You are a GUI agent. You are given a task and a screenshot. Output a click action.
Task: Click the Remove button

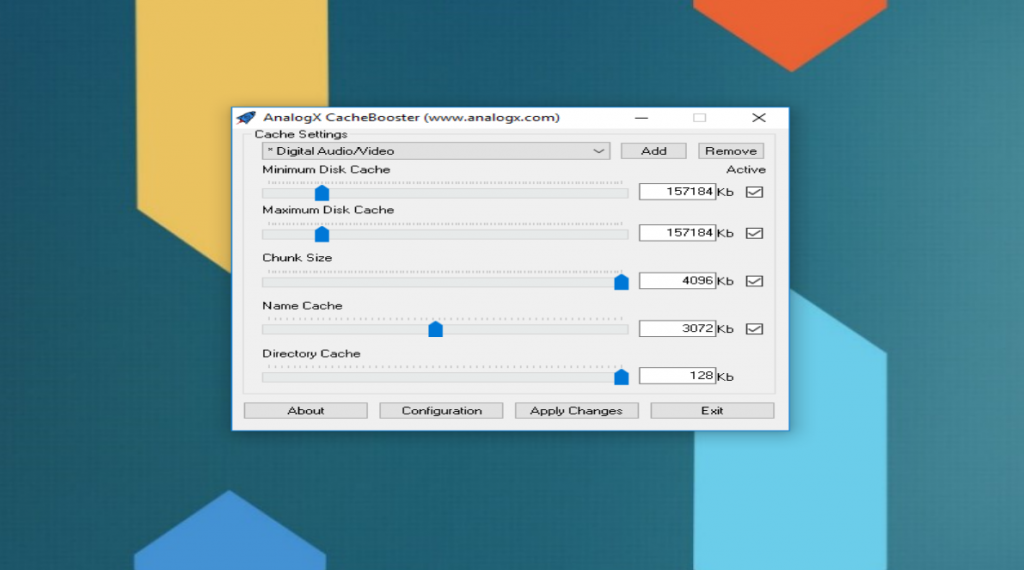click(x=731, y=151)
